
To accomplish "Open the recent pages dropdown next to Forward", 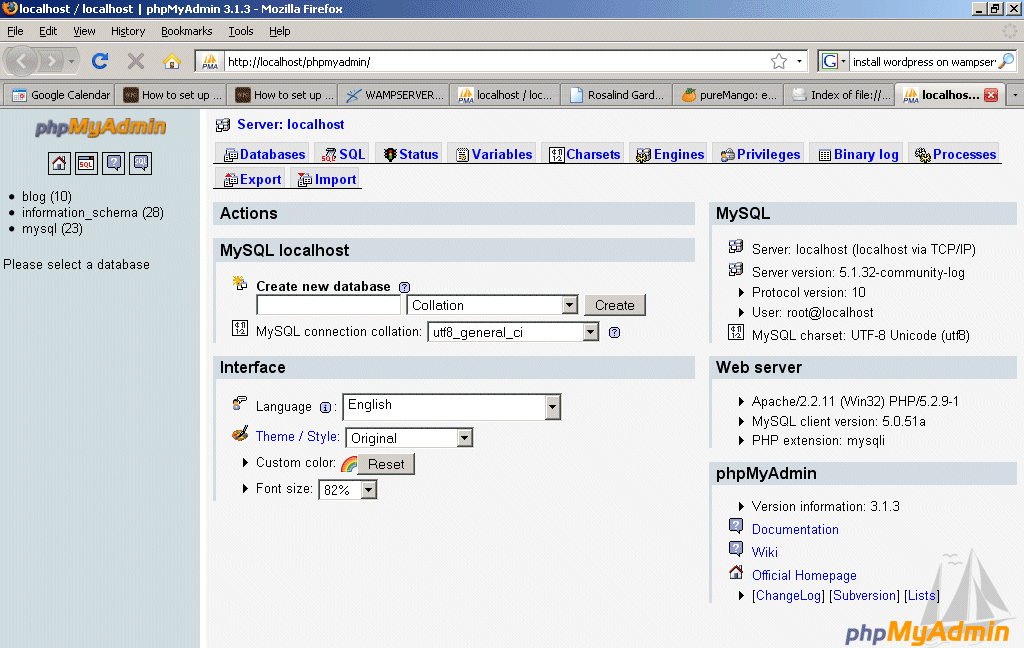I will (x=71, y=61).
